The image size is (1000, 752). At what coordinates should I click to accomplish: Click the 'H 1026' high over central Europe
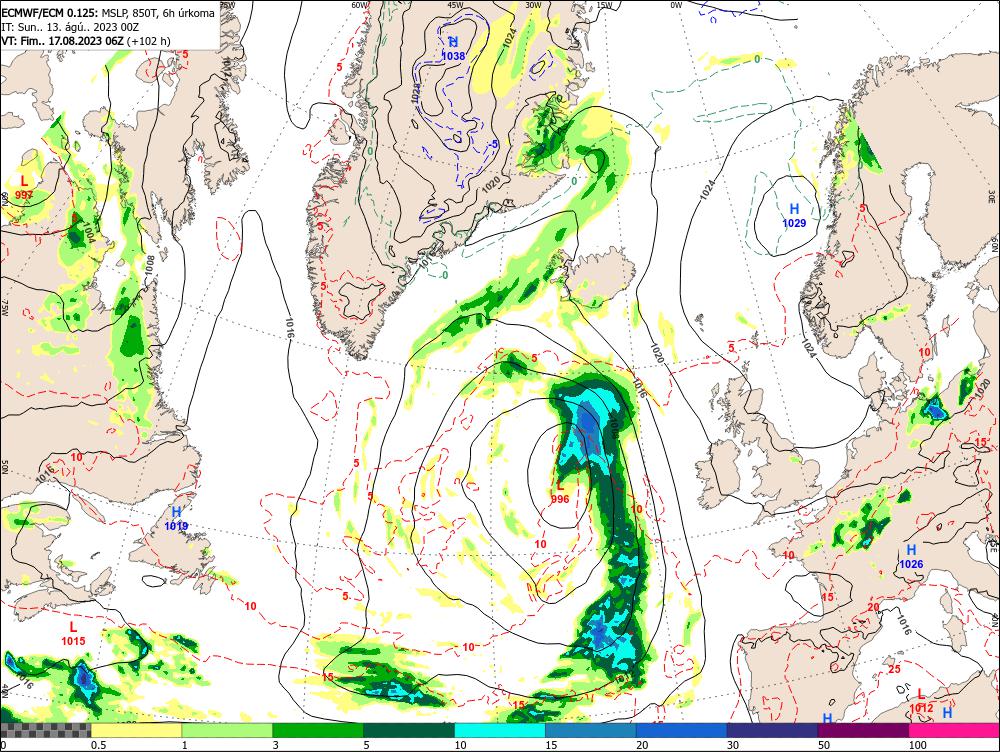tap(911, 557)
